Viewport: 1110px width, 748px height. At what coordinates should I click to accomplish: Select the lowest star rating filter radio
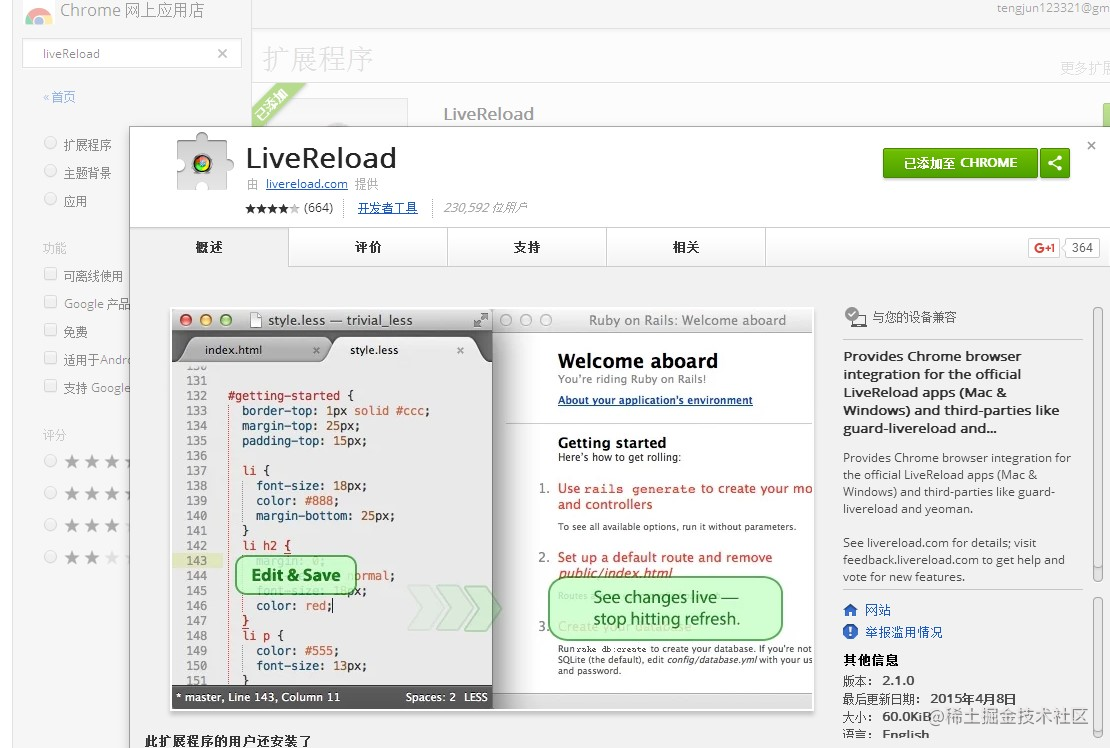point(50,557)
